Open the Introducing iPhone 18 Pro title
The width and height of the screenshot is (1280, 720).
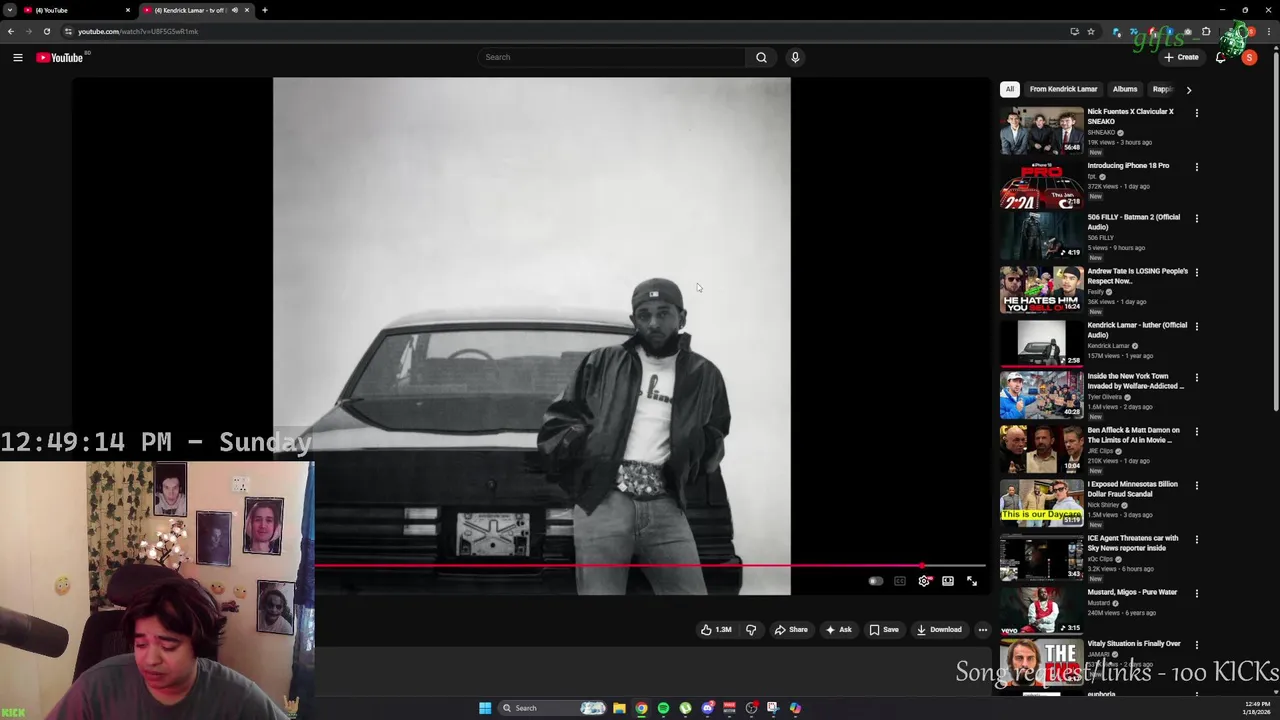1128,166
